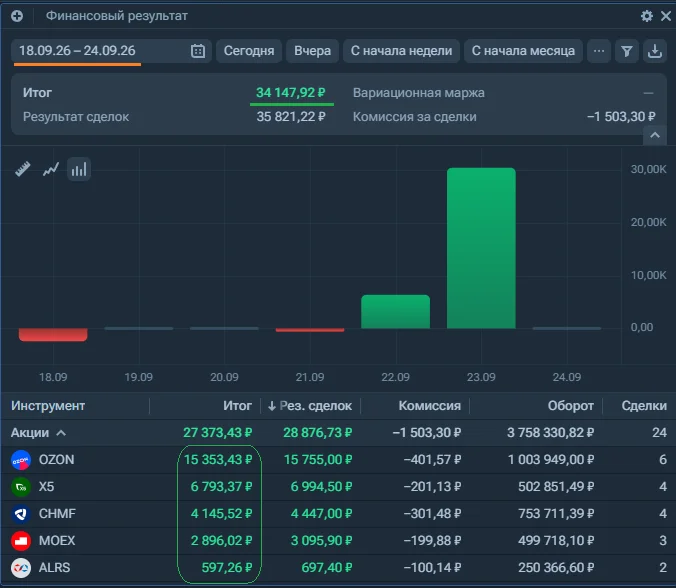The image size is (676, 588).
Task: Click the 30,00K axis label
Action: tap(648, 169)
